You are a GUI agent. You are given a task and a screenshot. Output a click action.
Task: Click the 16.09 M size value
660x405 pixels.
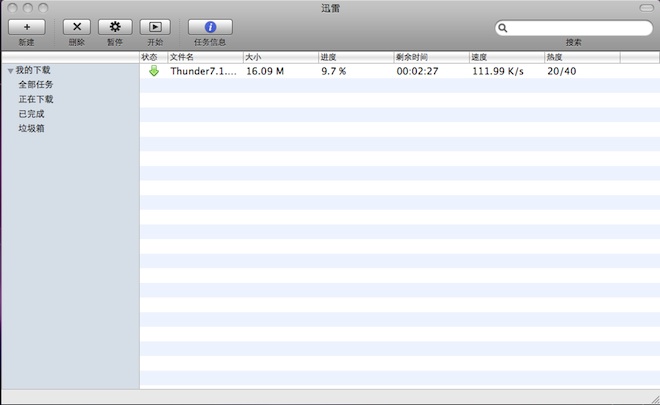pos(265,71)
